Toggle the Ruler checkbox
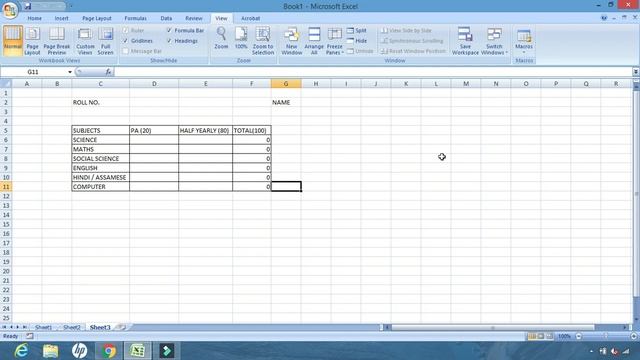 point(126,30)
